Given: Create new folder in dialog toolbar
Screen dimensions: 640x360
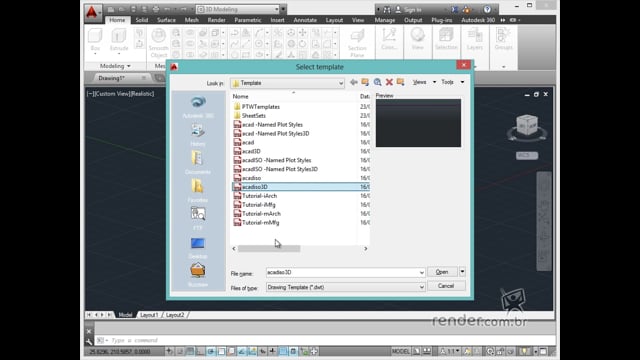Looking at the screenshot, I should (400, 82).
